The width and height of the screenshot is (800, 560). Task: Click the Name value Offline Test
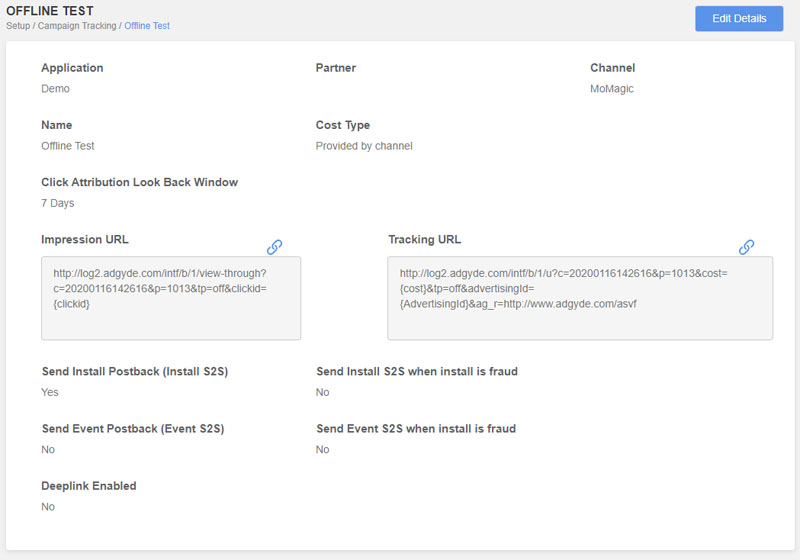coord(68,146)
